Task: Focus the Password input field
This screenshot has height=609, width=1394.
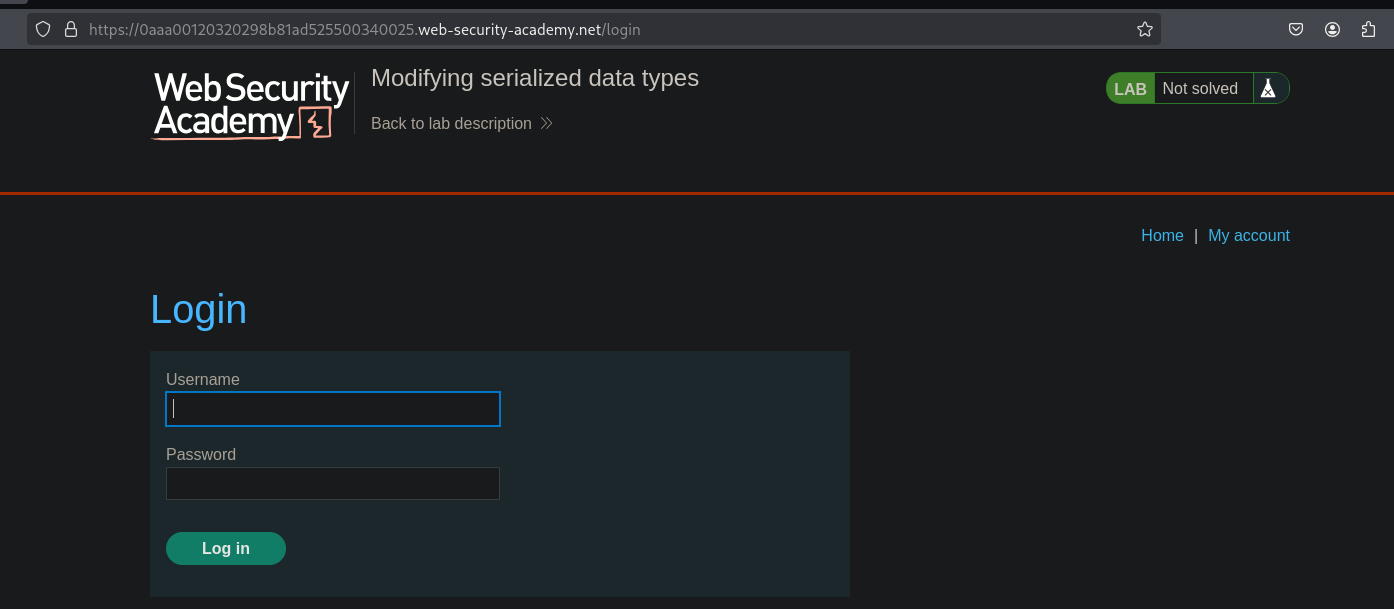Action: tap(333, 484)
